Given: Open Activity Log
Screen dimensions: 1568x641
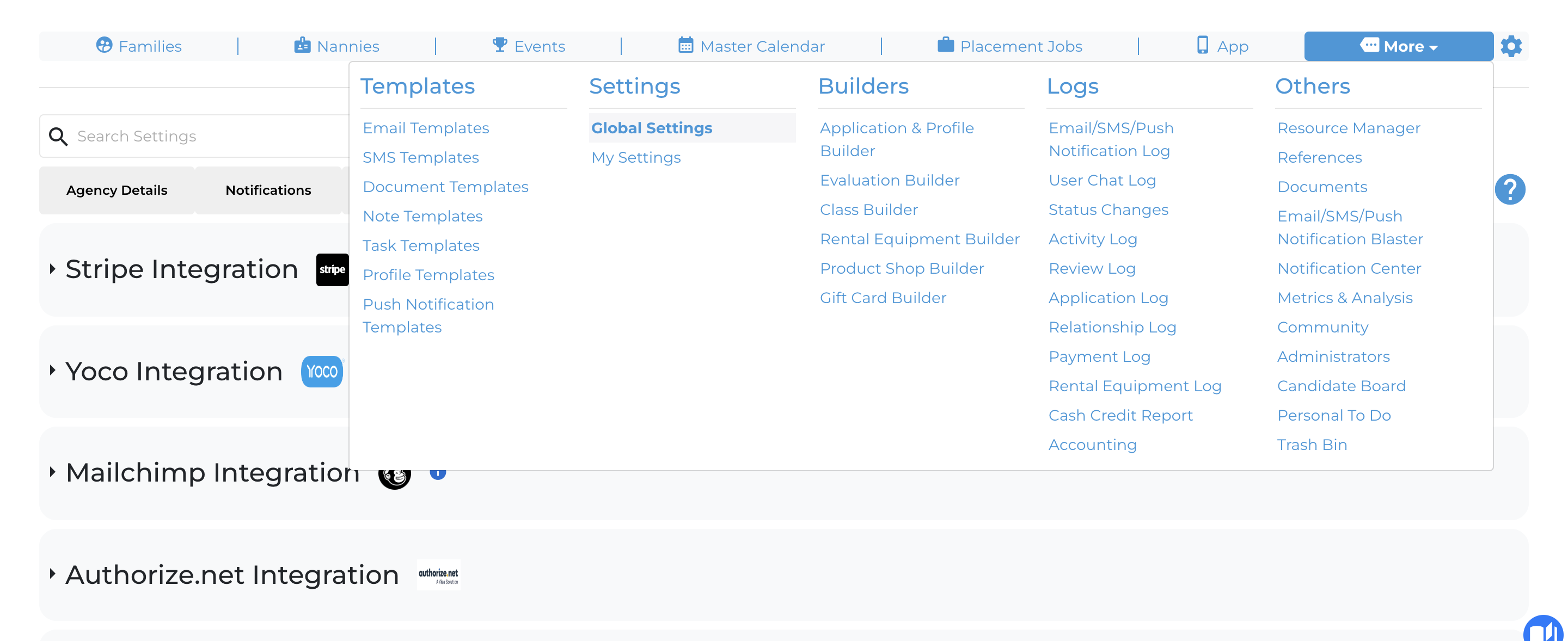Looking at the screenshot, I should (1093, 239).
